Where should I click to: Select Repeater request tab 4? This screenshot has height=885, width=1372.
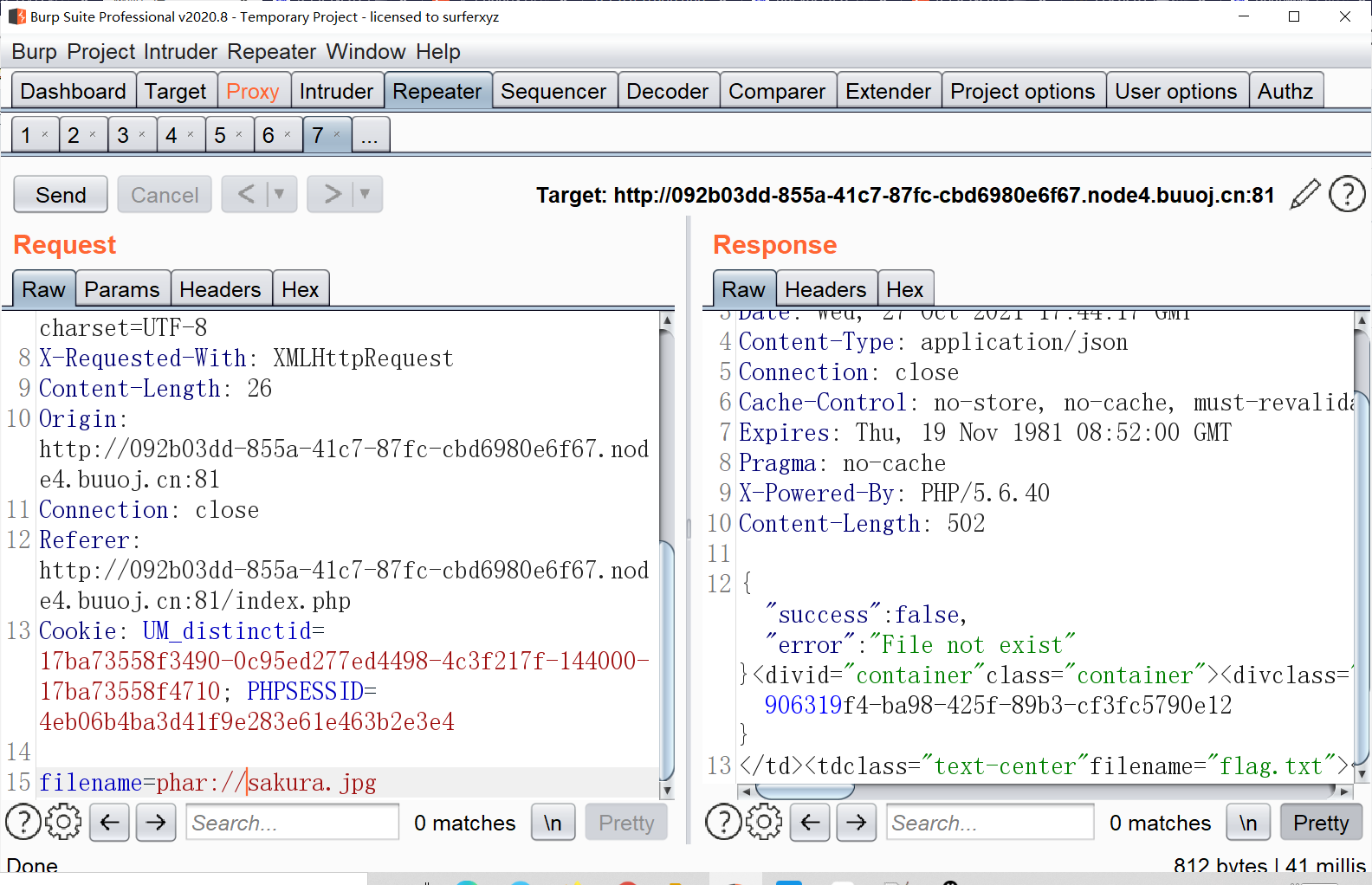click(171, 135)
